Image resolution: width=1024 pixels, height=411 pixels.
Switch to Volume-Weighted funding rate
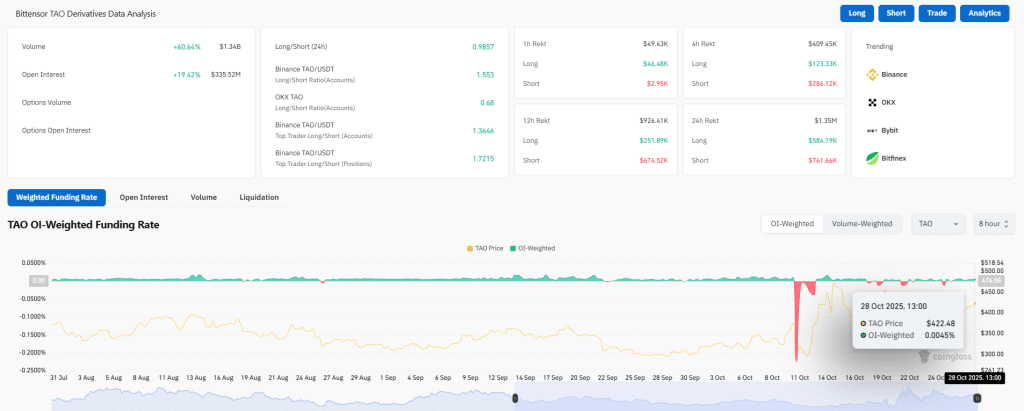click(x=862, y=224)
